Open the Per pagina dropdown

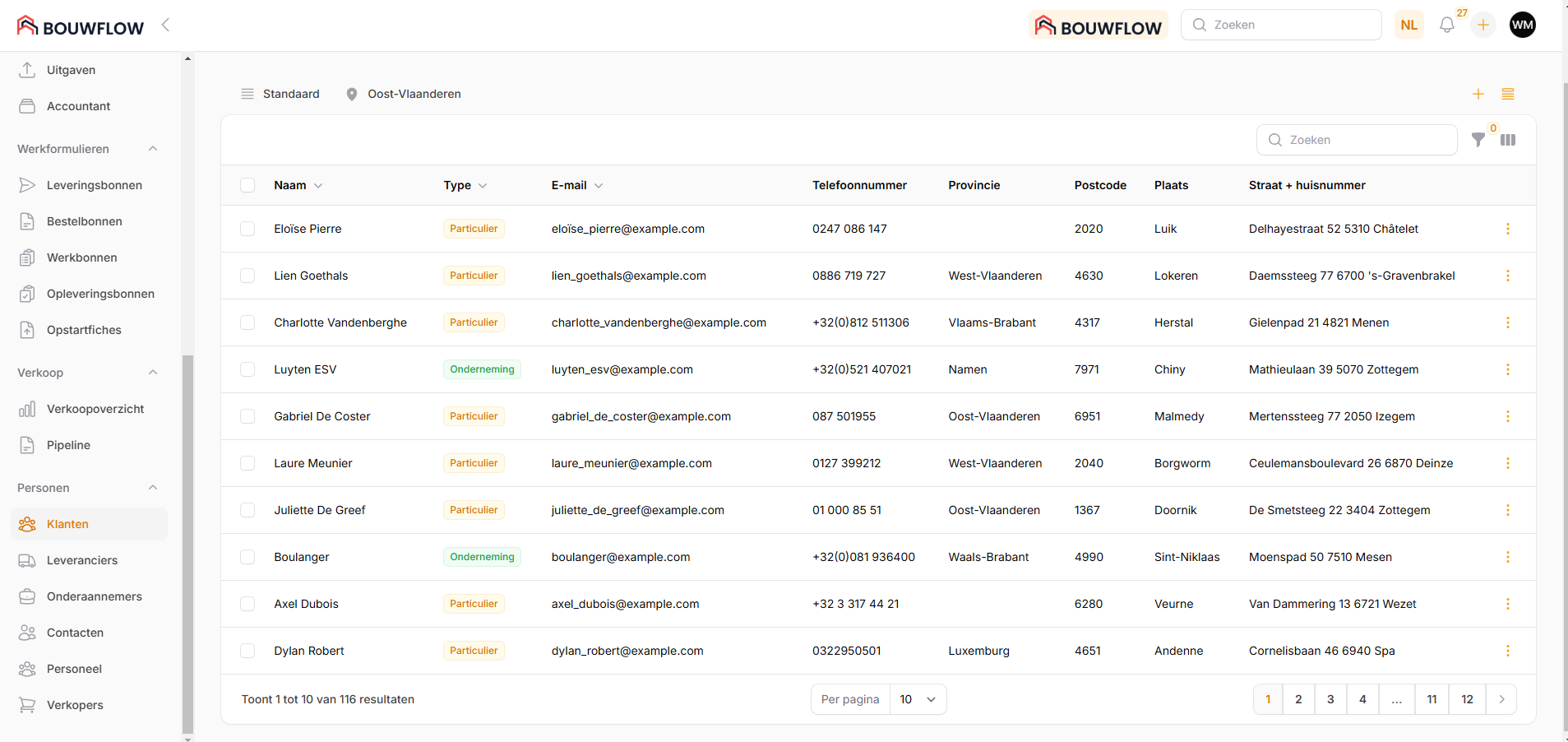click(x=918, y=699)
